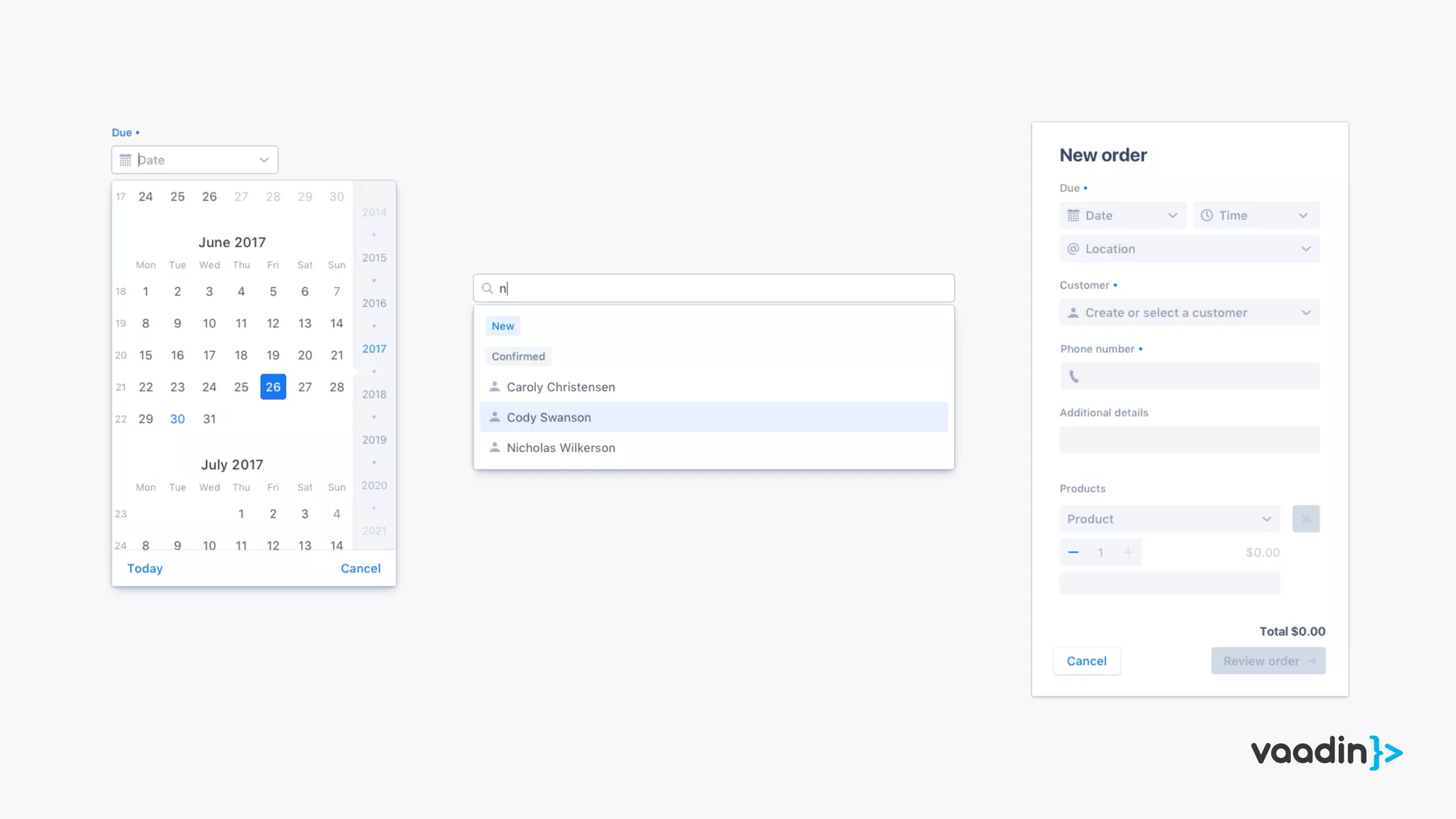The image size is (1456, 819).
Task: Click the remove product X button
Action: [x=1305, y=519]
